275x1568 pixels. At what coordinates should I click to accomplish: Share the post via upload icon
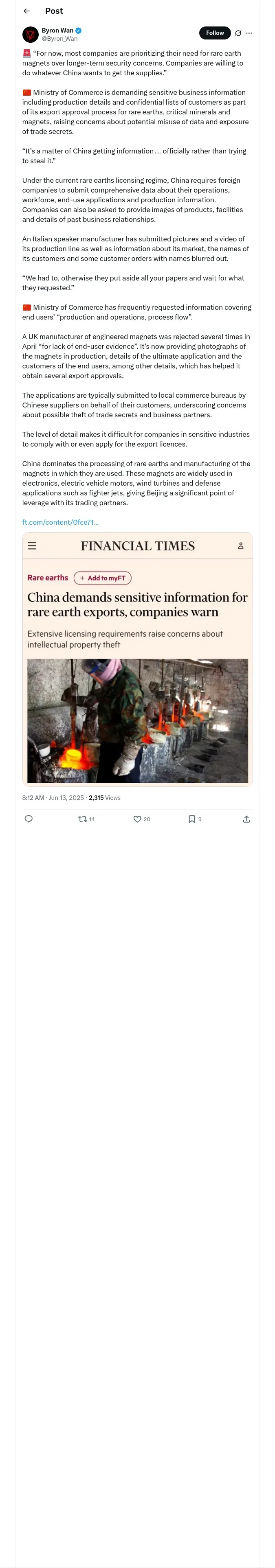(x=246, y=819)
